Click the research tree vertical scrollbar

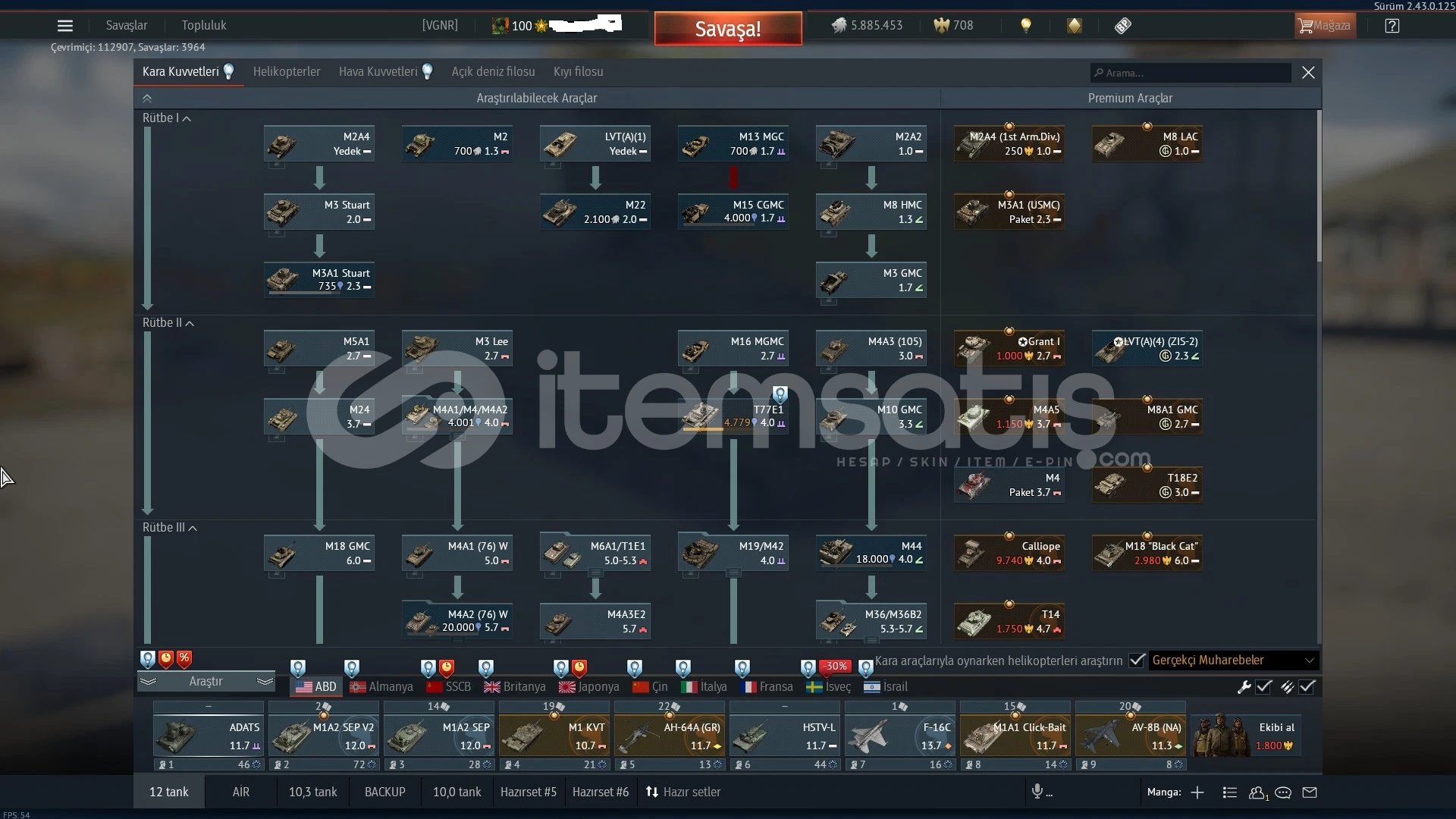(x=1319, y=186)
